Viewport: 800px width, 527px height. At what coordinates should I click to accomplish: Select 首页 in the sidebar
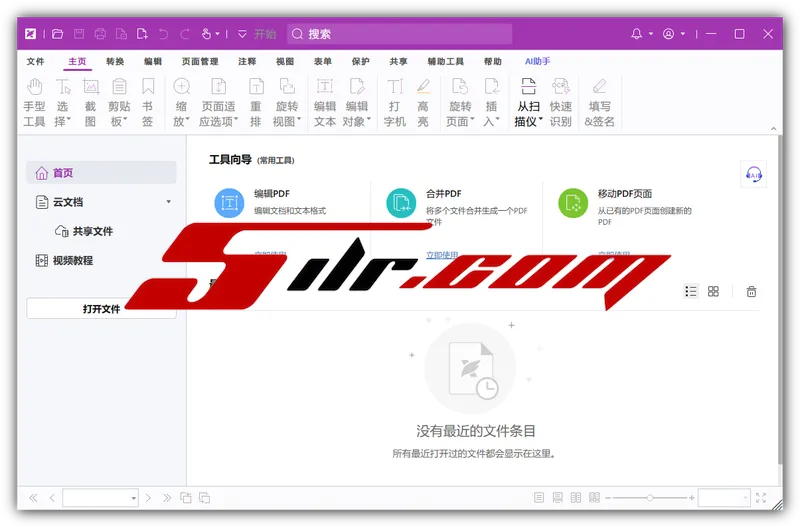[102, 173]
